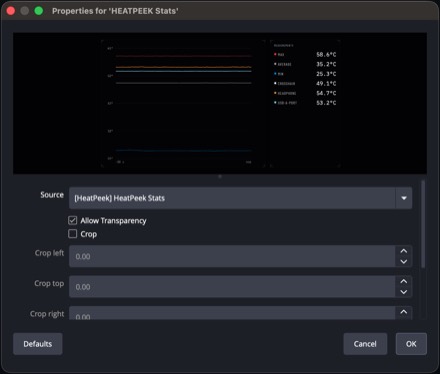
Task: Click the green zoom window button
Action: pyautogui.click(x=39, y=11)
